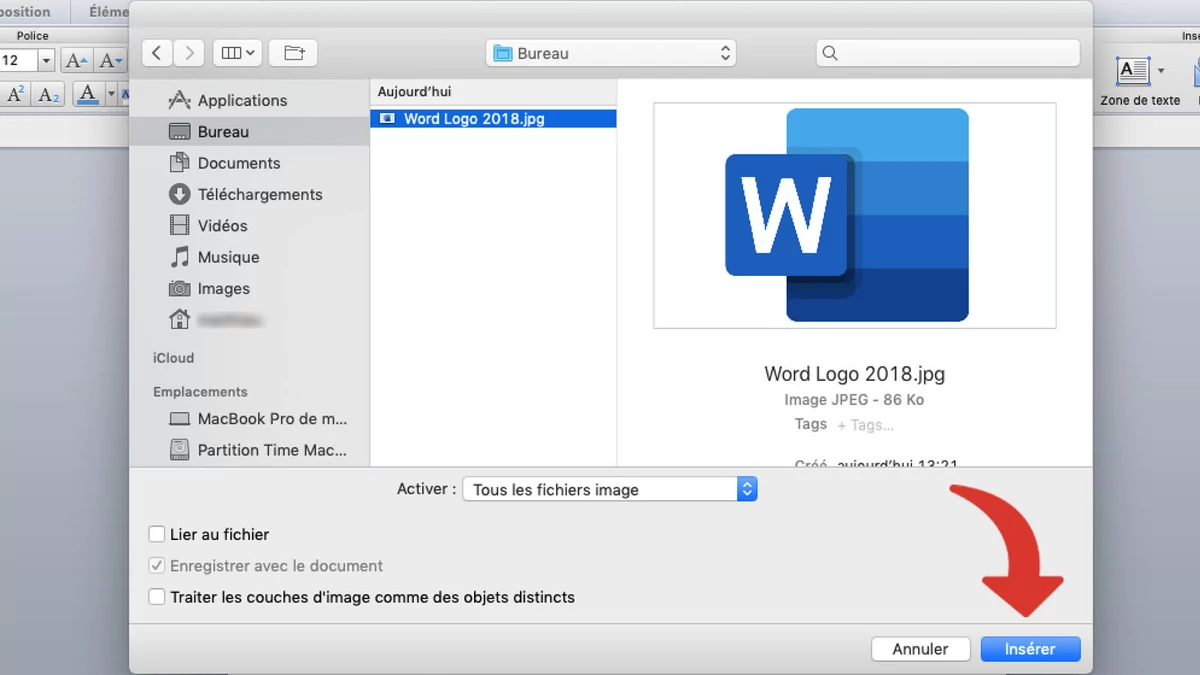Open the column view options dropdown
The image size is (1200, 675).
click(238, 53)
